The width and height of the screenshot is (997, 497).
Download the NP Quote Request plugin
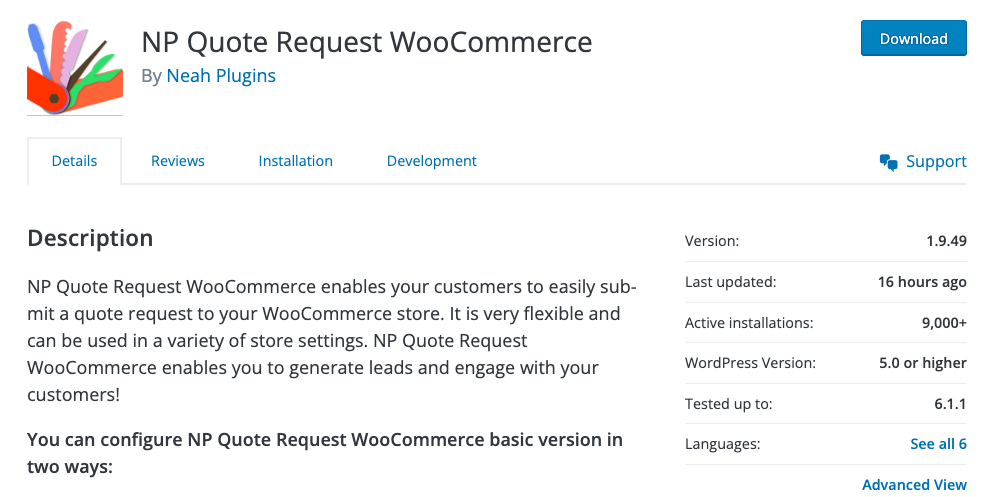pos(914,38)
